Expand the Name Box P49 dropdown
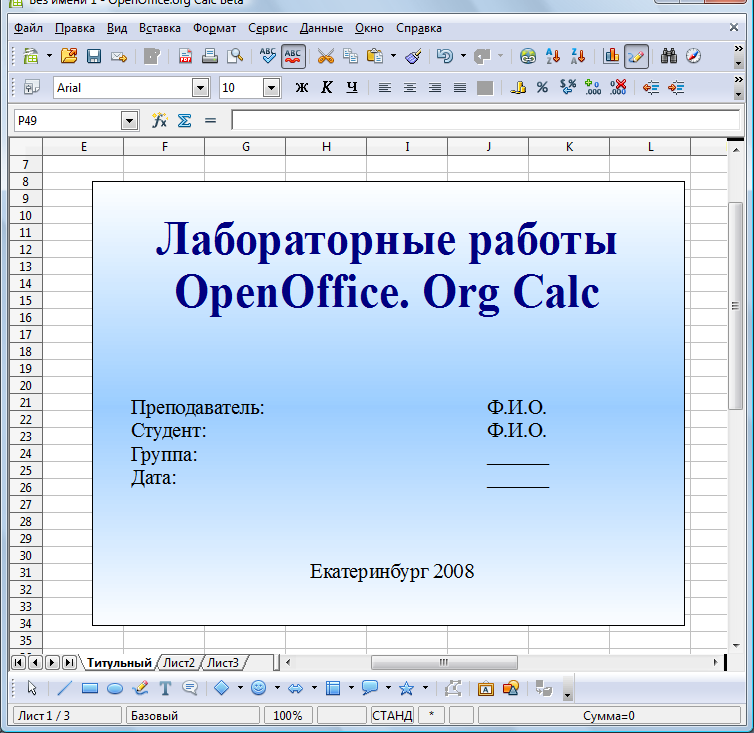Screen dimensions: 754x733 pyautogui.click(x=129, y=121)
